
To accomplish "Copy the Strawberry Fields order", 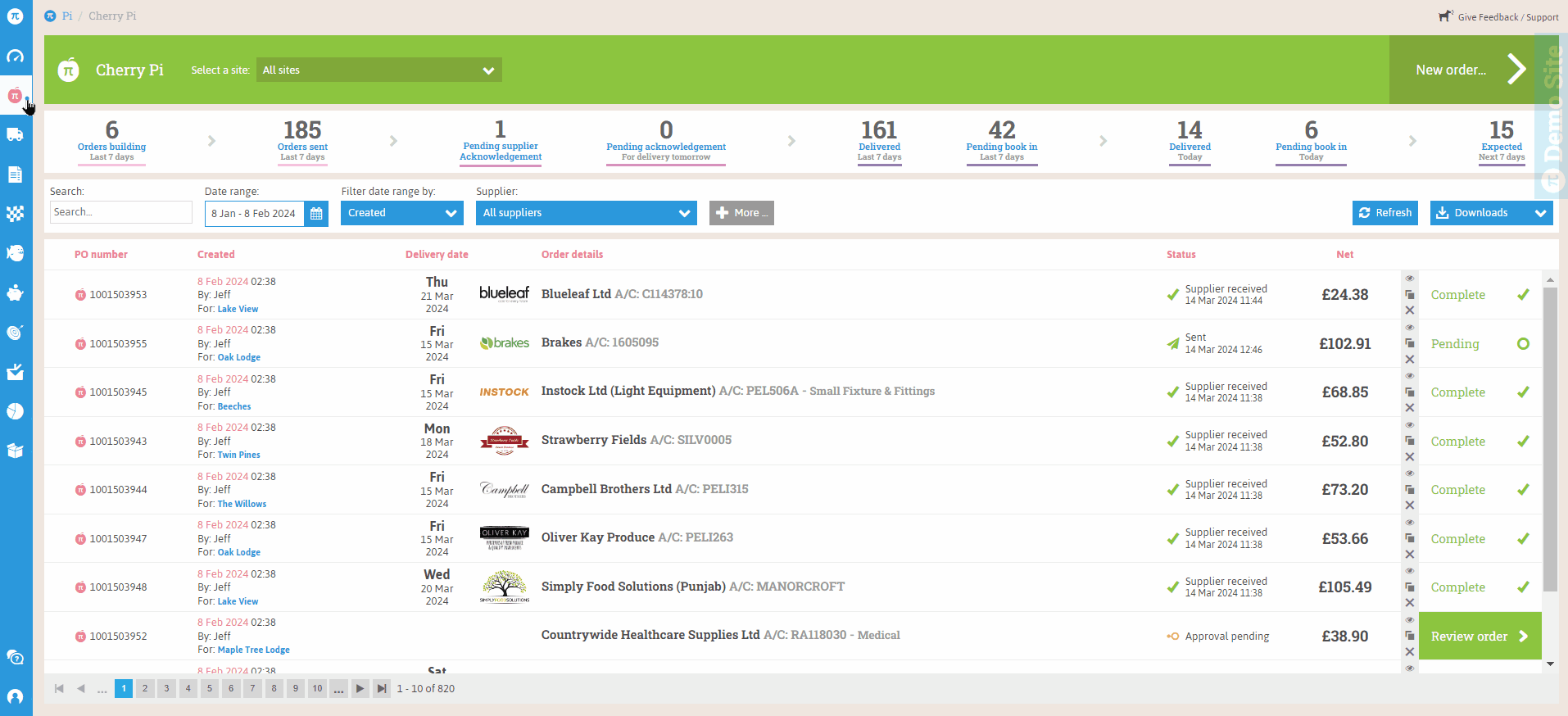I will click(x=1410, y=441).
